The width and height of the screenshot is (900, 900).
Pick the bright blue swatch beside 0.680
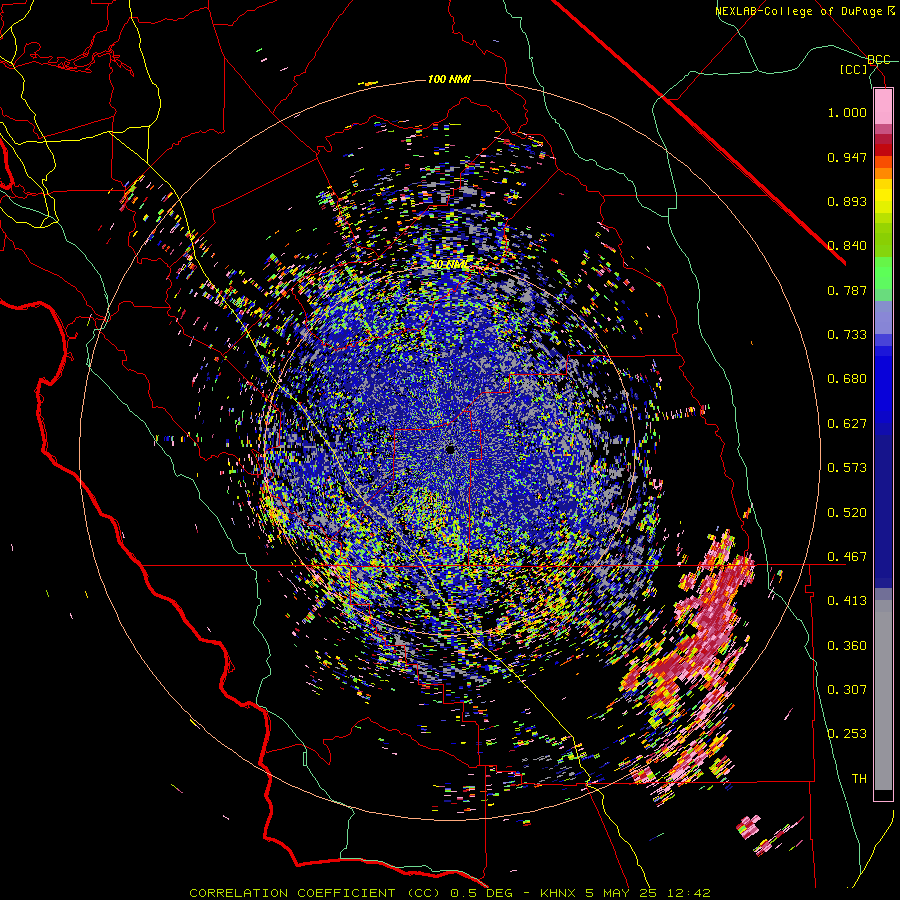pyautogui.click(x=883, y=385)
